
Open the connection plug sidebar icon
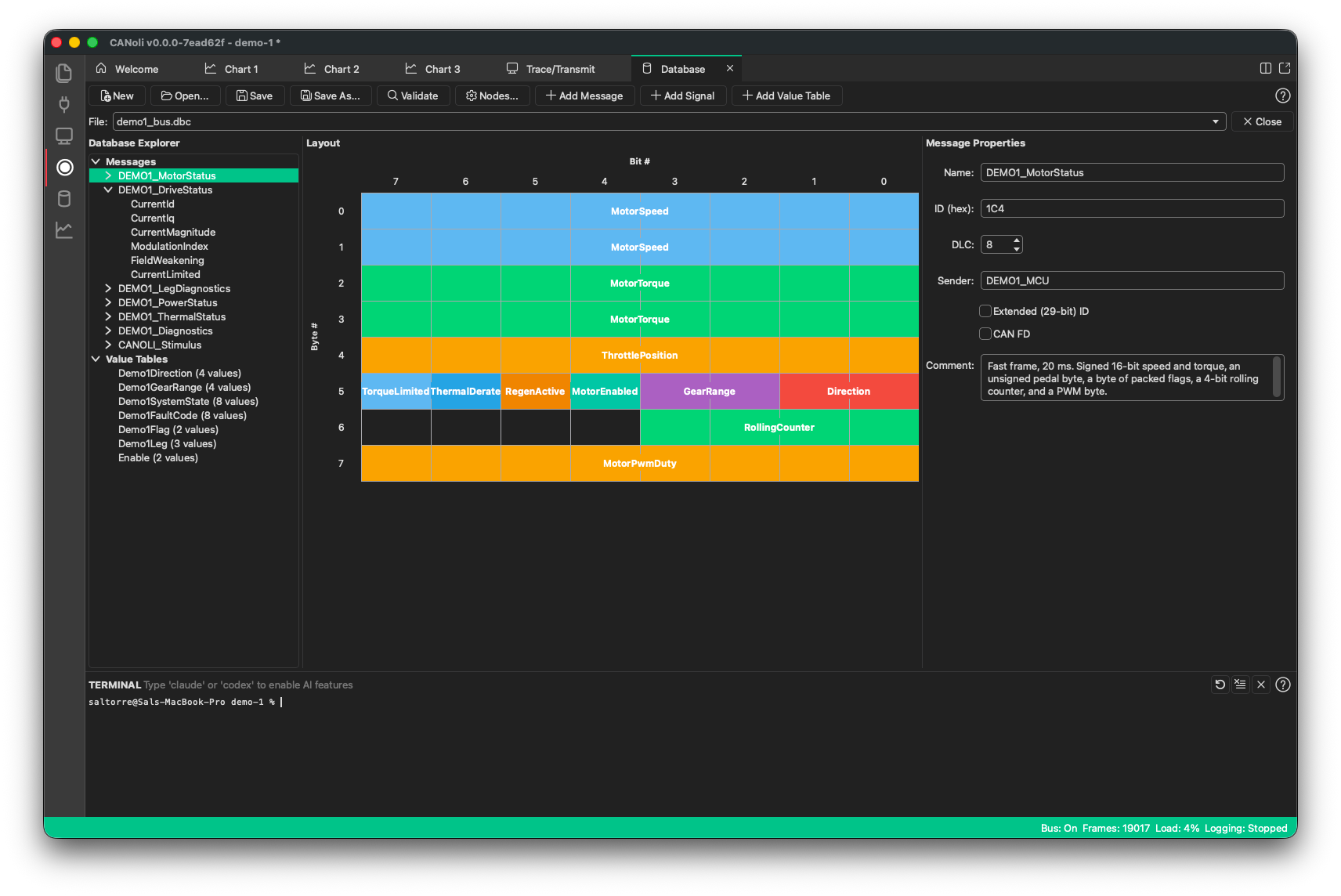[64, 104]
